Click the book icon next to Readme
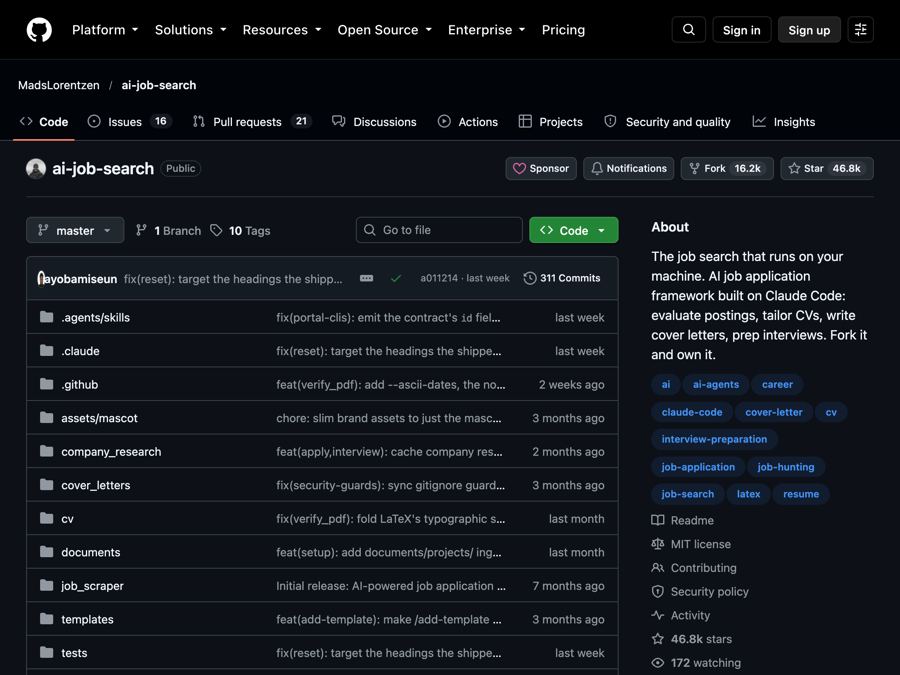 tap(658, 520)
